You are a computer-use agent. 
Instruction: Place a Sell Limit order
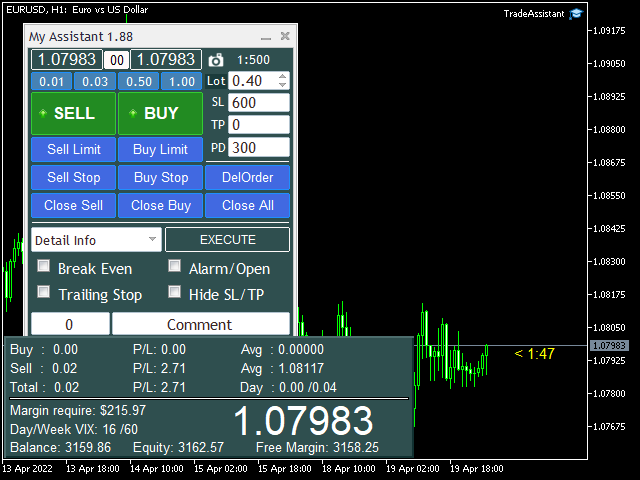tap(74, 149)
